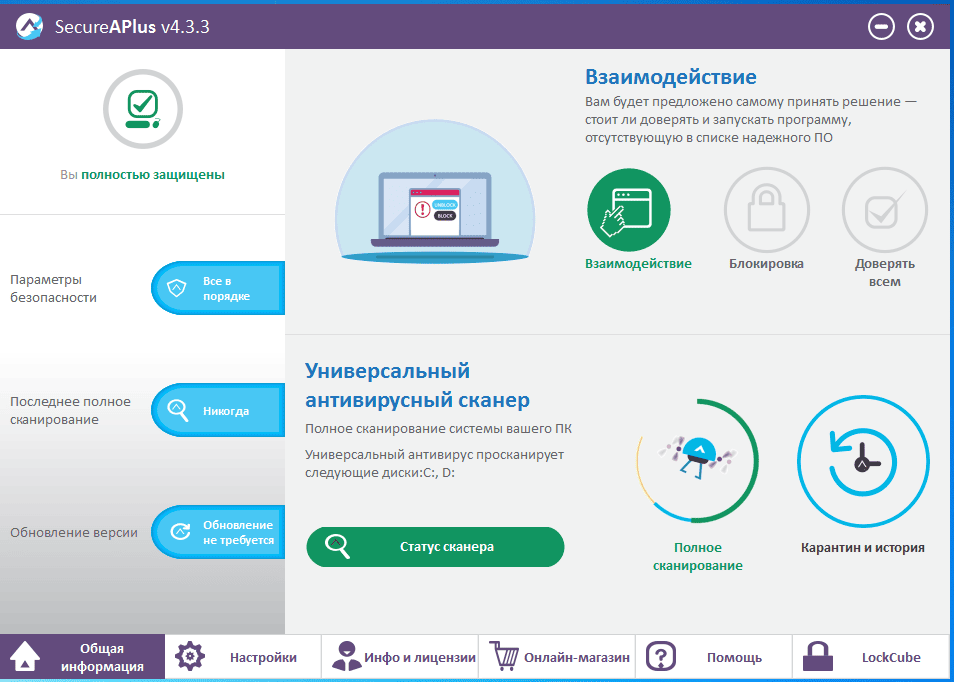
Task: Click the Обновление версии label
Action: click(74, 532)
